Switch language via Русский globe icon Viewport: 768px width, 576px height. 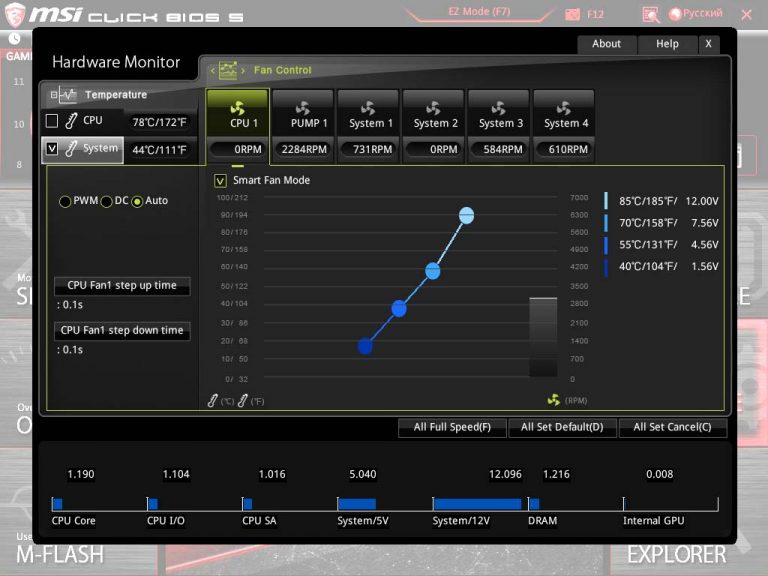coord(675,14)
